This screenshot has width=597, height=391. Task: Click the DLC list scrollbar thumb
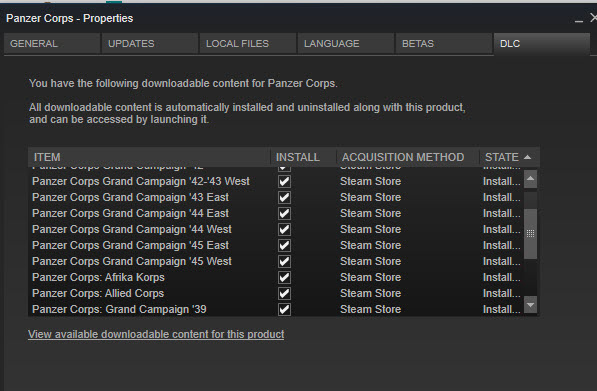coord(530,234)
